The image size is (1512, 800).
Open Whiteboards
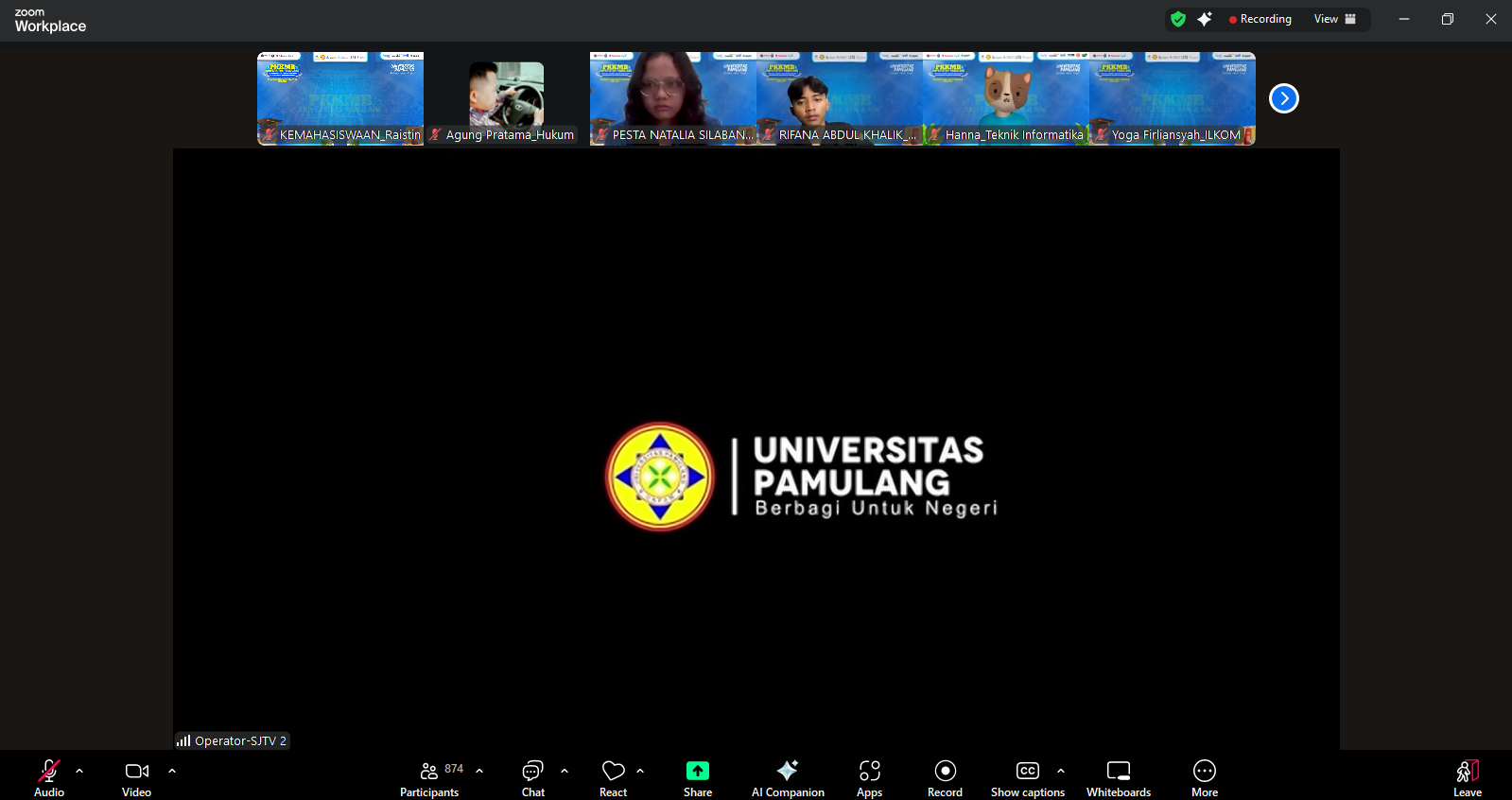click(1119, 777)
